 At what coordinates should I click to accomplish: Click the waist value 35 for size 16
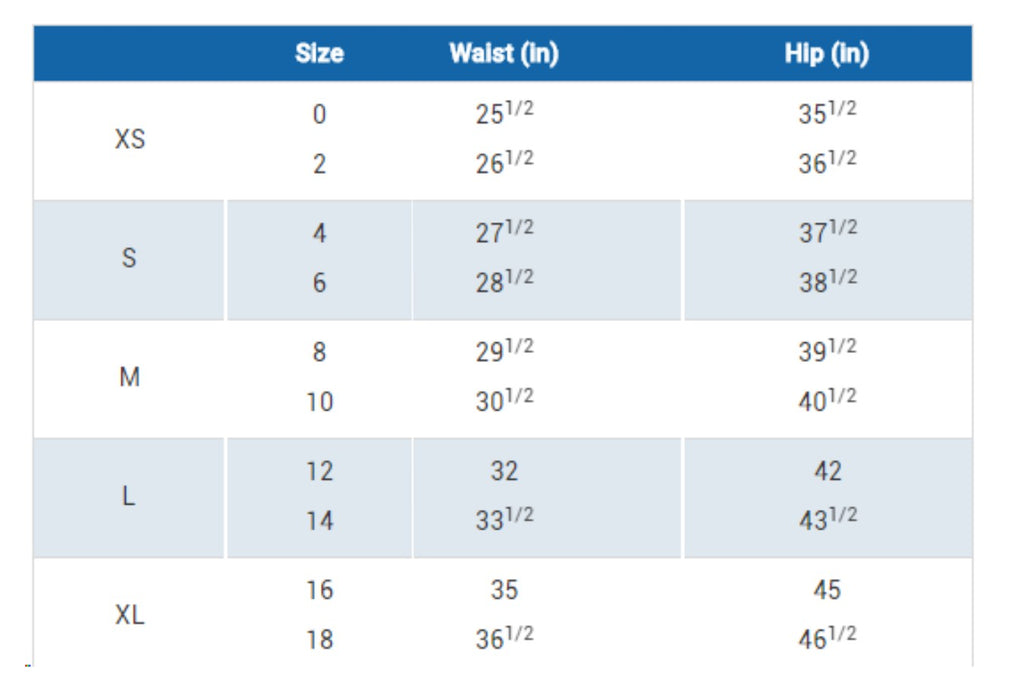pos(504,590)
